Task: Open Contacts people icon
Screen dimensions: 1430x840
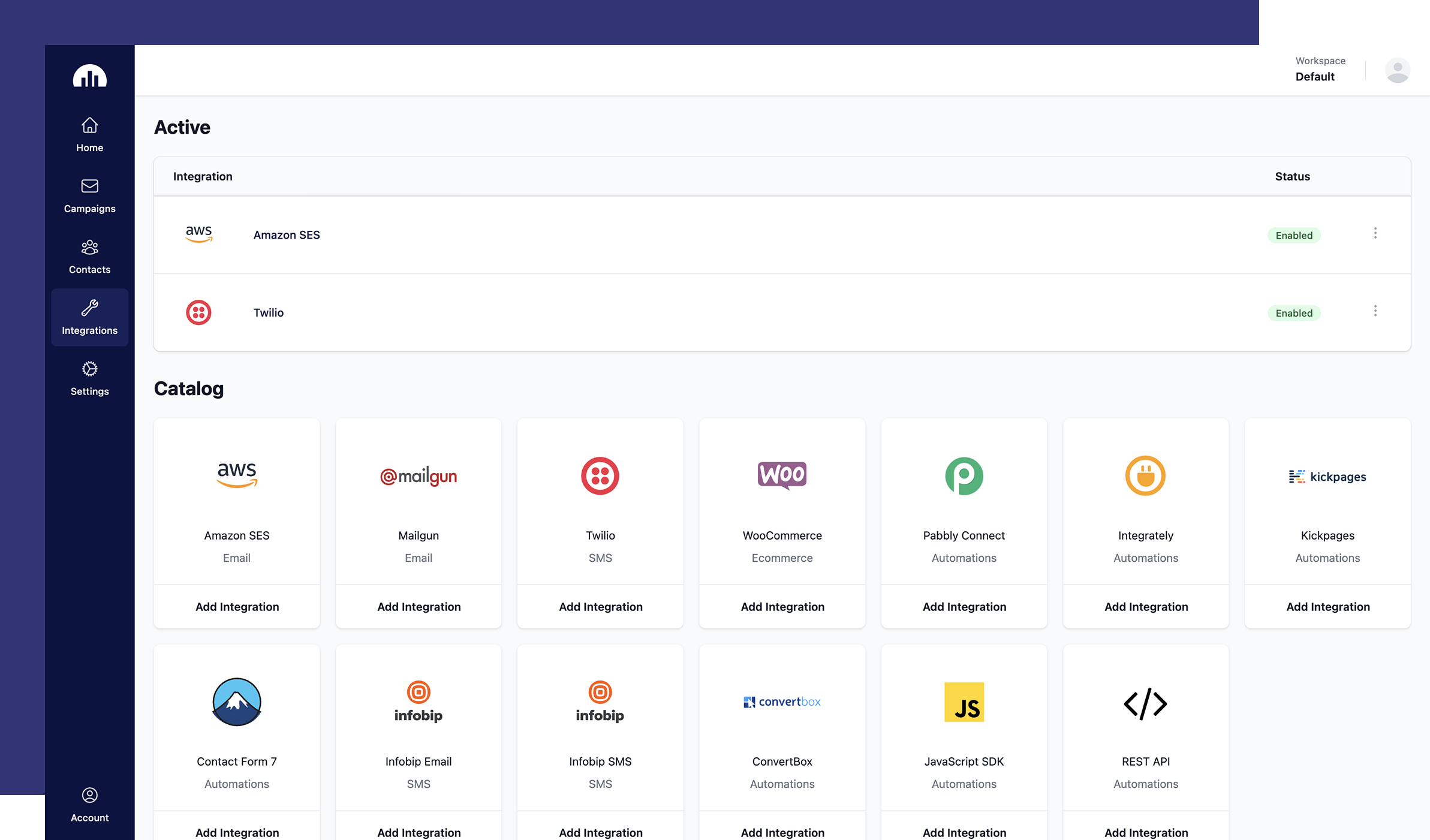Action: (89, 248)
